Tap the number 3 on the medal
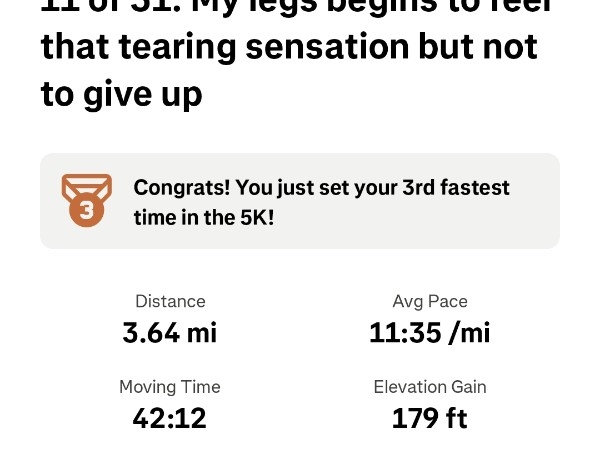The width and height of the screenshot is (600, 450). pyautogui.click(x=86, y=210)
